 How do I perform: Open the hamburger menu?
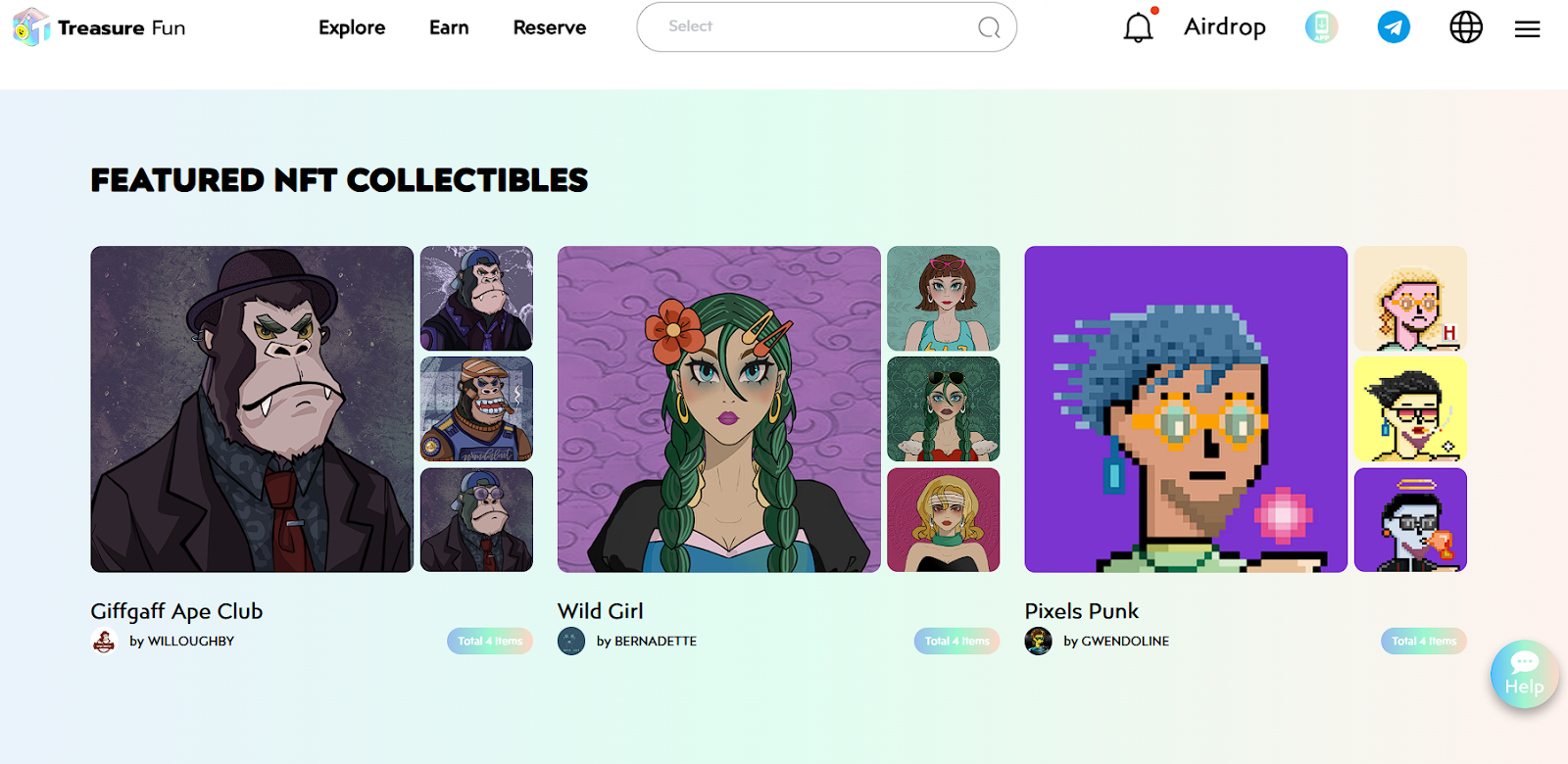pos(1527,29)
